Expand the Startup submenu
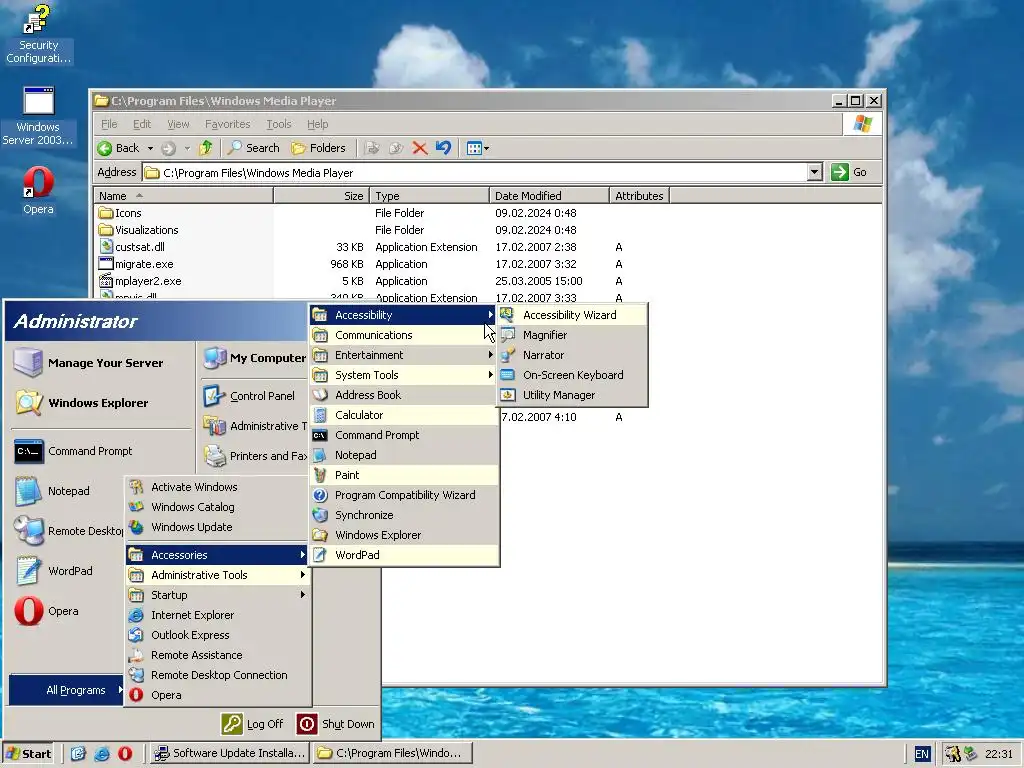Image resolution: width=1024 pixels, height=768 pixels. pos(217,595)
